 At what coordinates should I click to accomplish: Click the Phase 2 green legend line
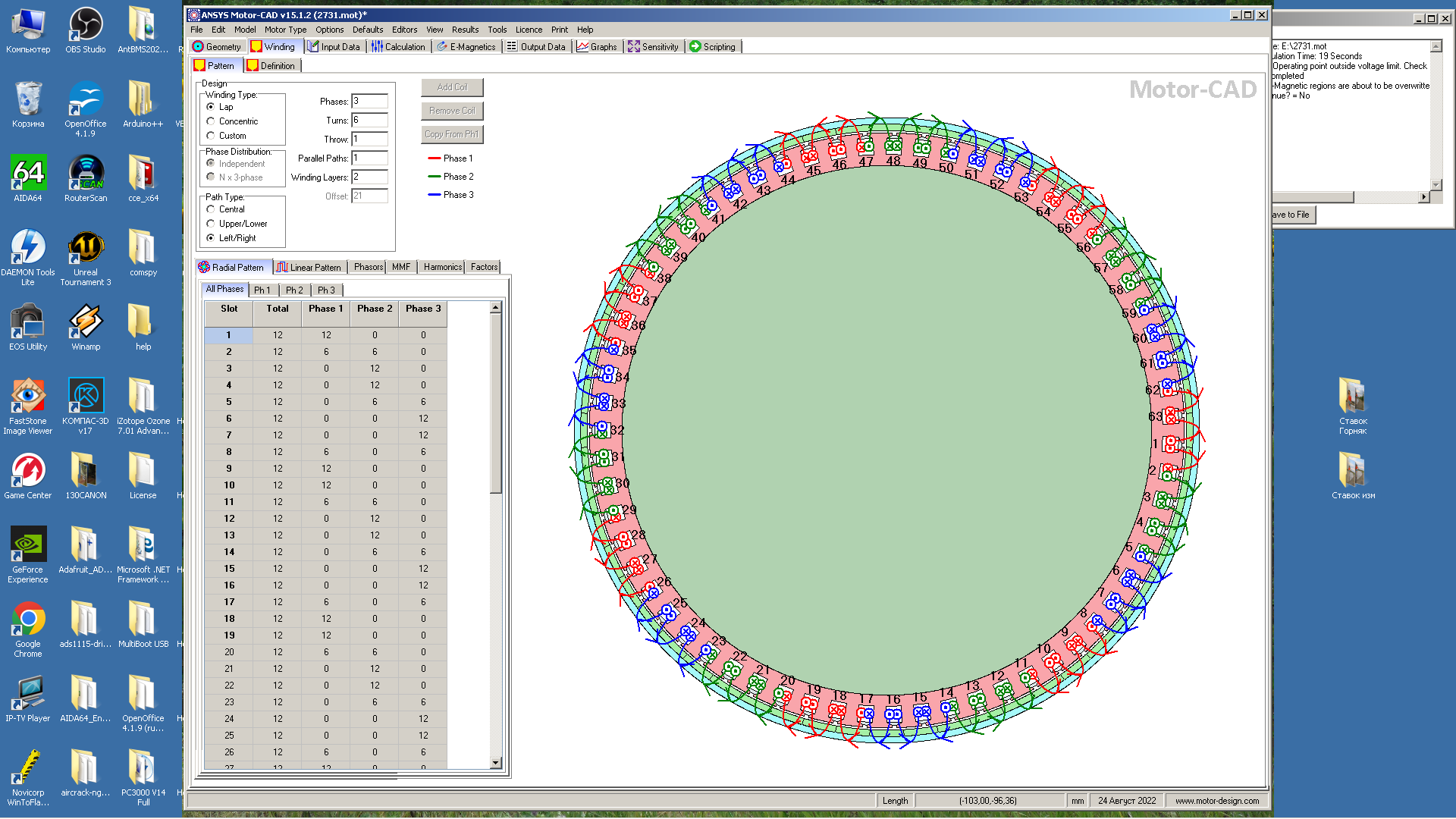(435, 177)
